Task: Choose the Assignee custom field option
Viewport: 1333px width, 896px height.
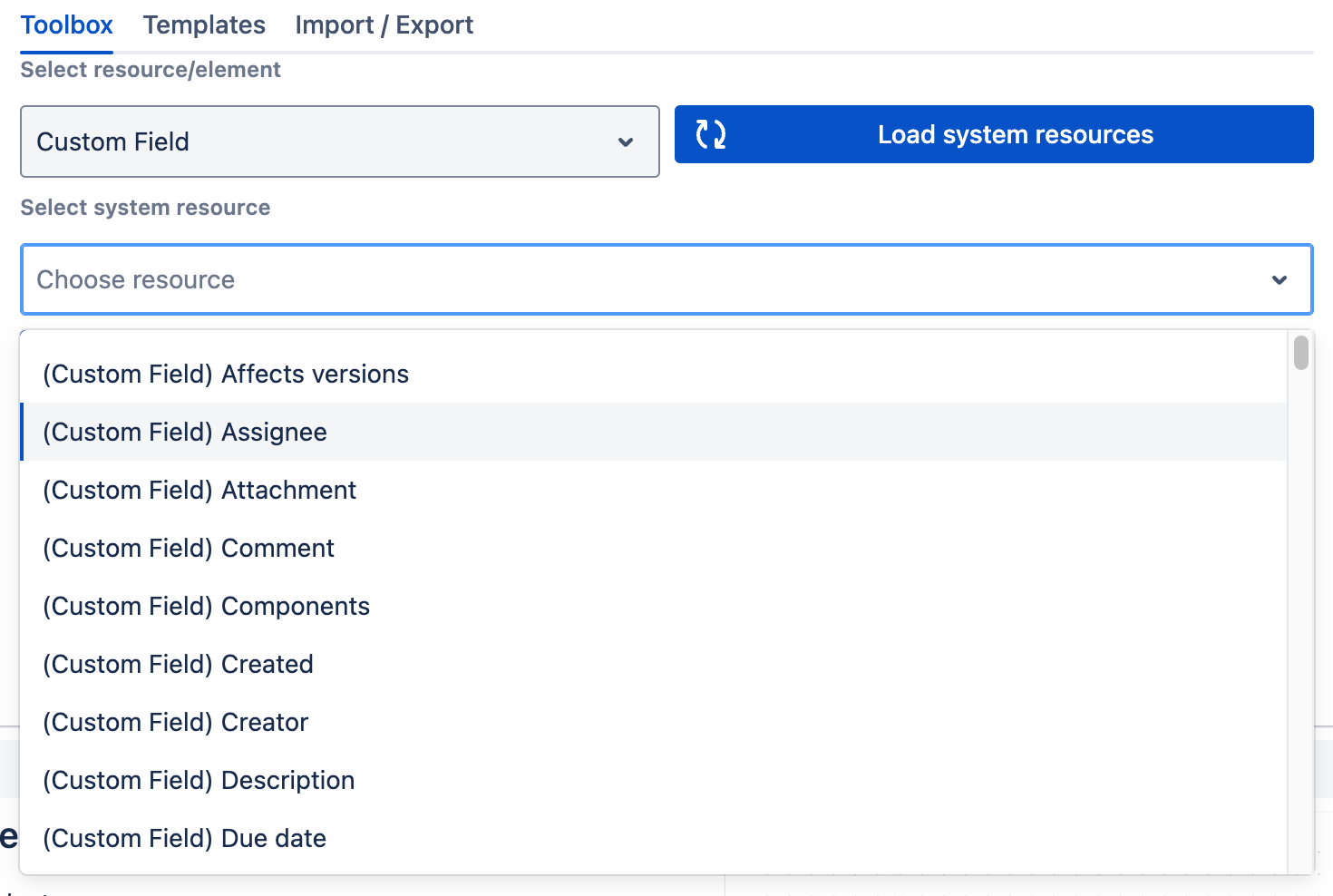Action: [x=185, y=433]
